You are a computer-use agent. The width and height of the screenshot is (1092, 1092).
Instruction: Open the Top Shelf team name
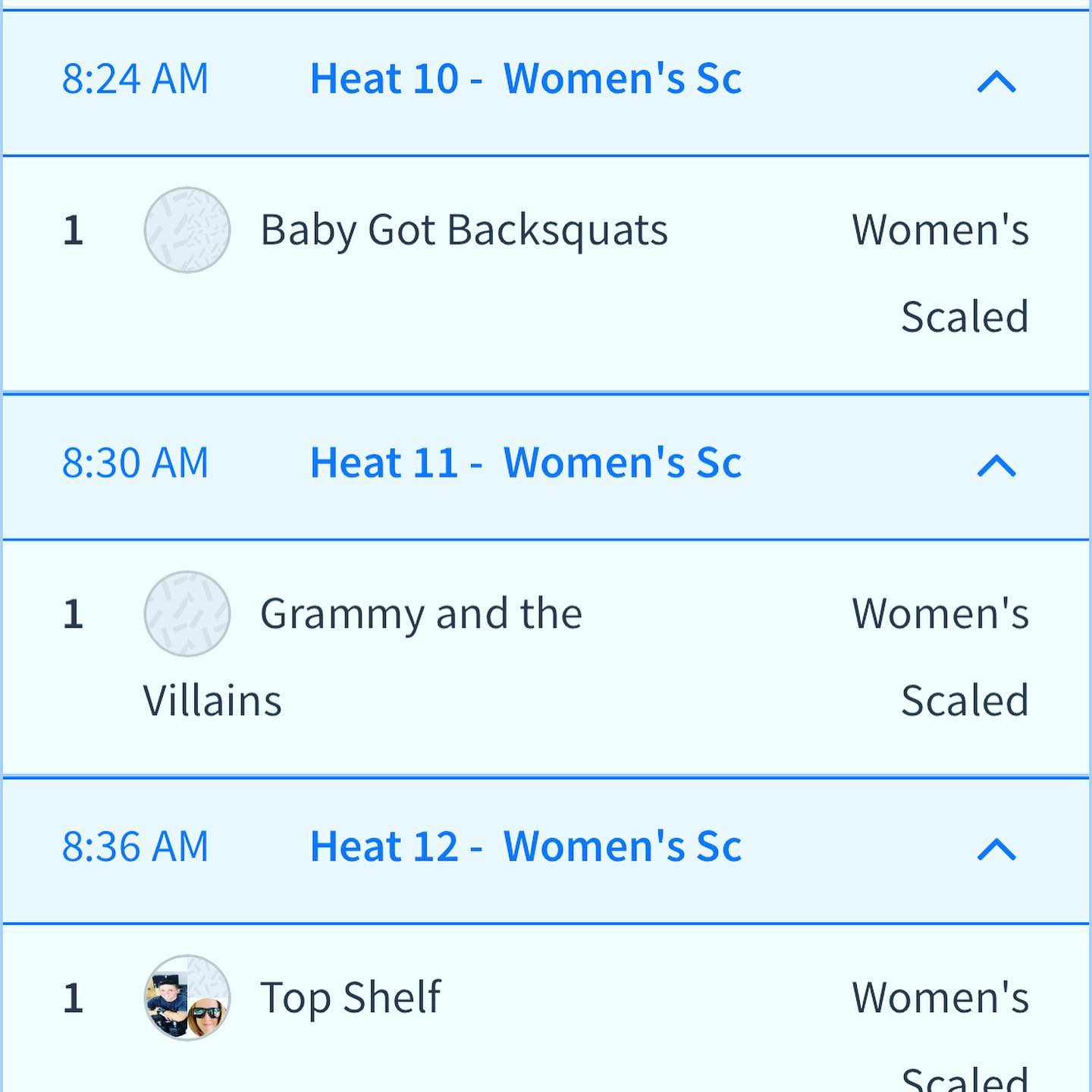click(350, 997)
